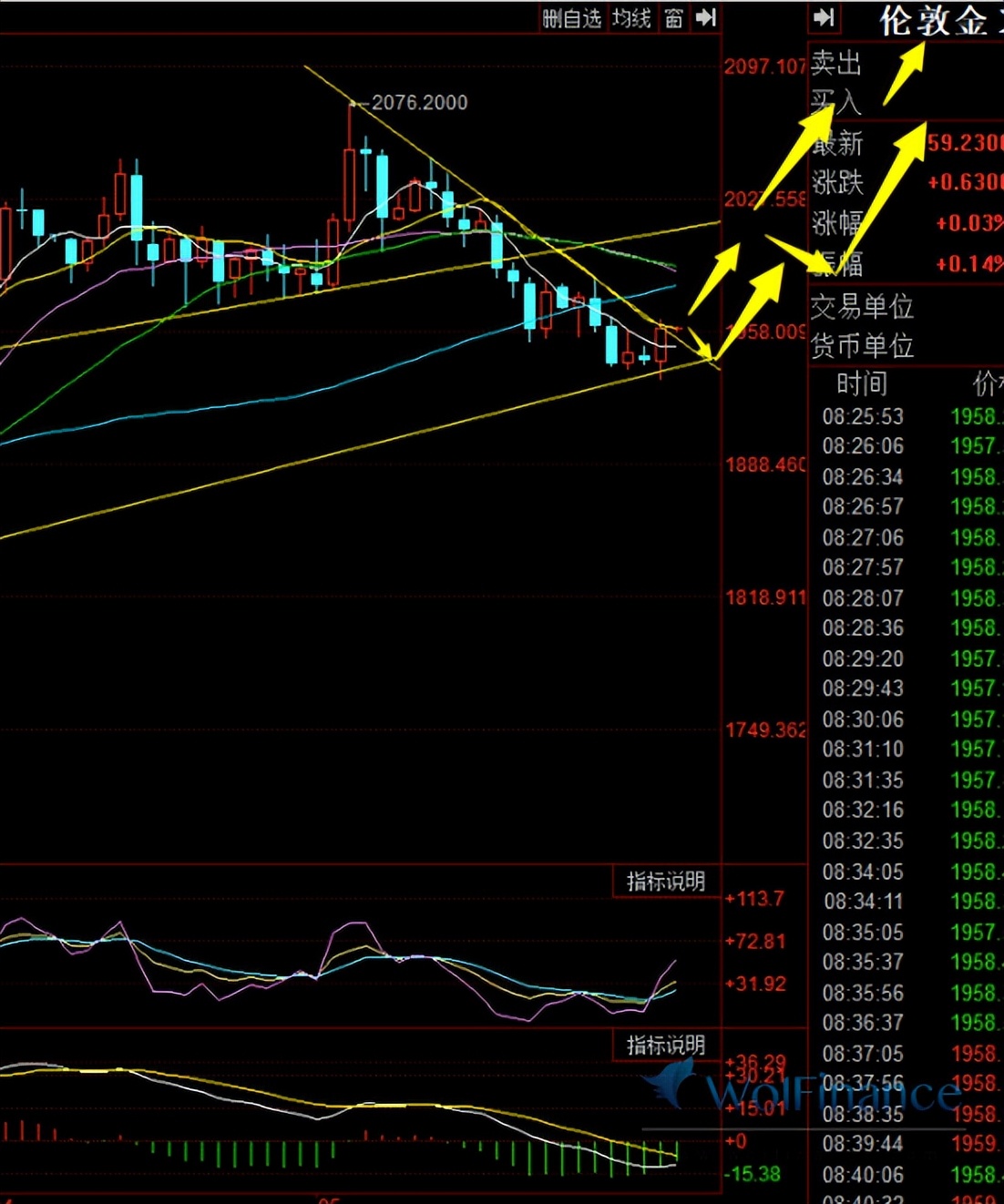Click the arrow icon beside 窗 on chart toolbar
Screen dimensions: 1004x1204
[x=706, y=18]
